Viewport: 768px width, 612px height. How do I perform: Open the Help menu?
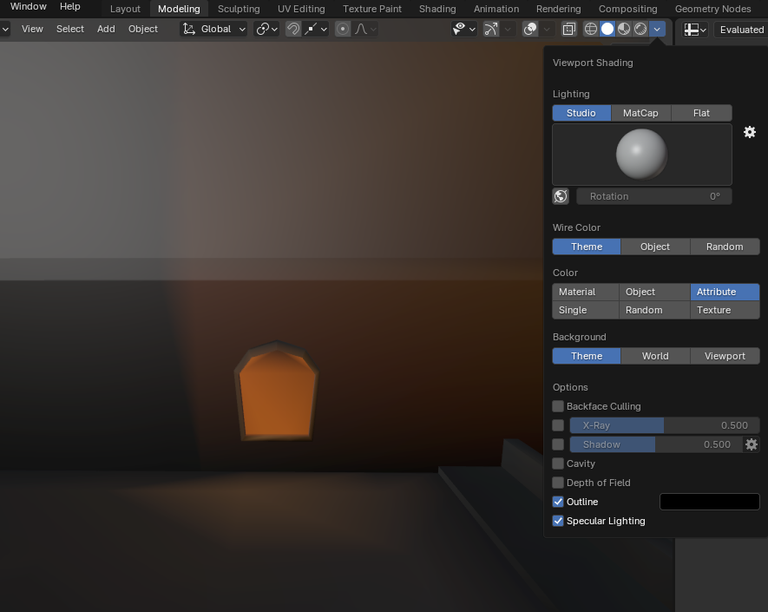(x=70, y=7)
